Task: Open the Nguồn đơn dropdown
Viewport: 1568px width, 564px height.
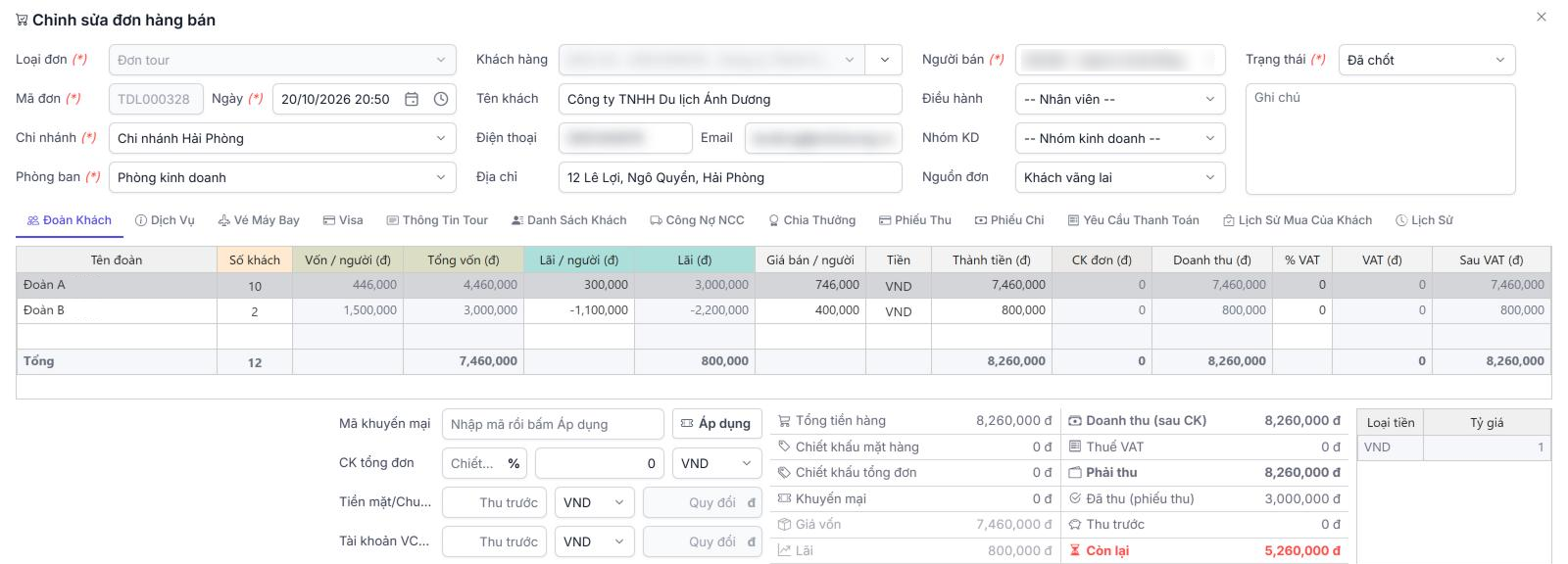Action: click(1120, 177)
